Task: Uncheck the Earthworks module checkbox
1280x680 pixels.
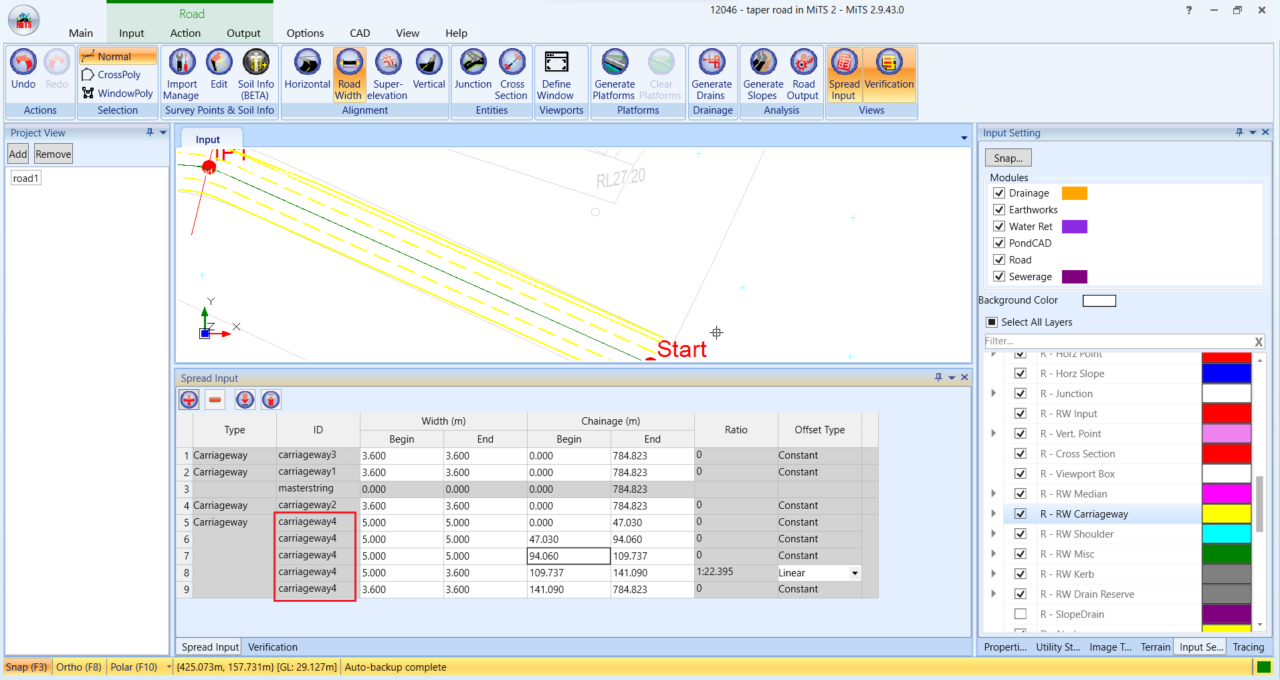Action: tap(997, 209)
